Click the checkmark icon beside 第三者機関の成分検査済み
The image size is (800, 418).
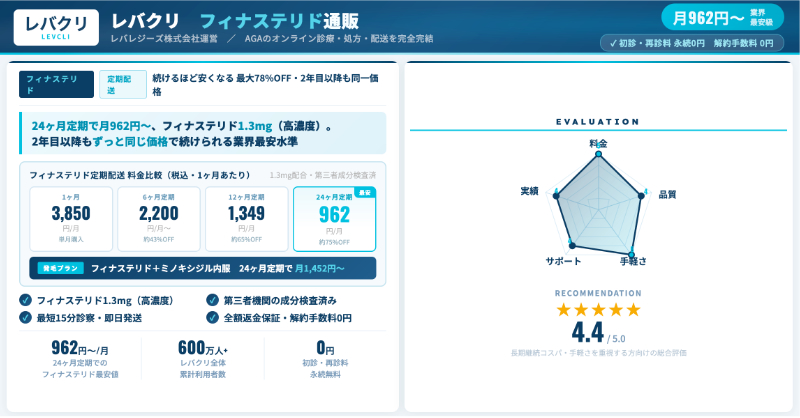click(212, 300)
